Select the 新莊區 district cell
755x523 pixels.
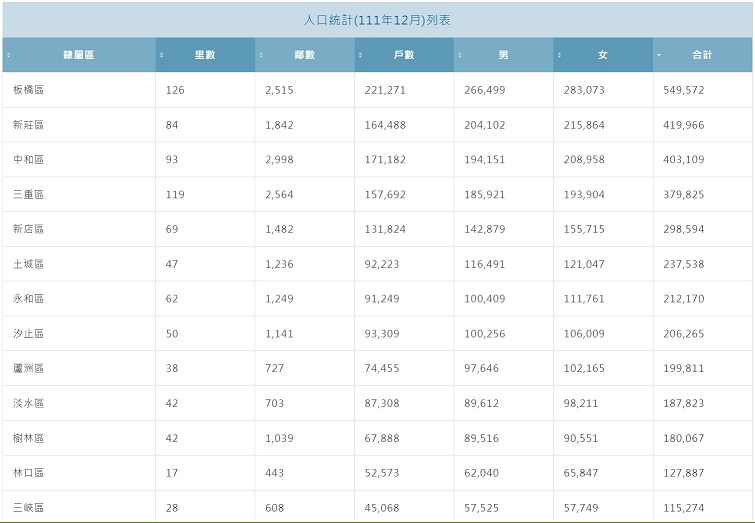pyautogui.click(x=29, y=125)
